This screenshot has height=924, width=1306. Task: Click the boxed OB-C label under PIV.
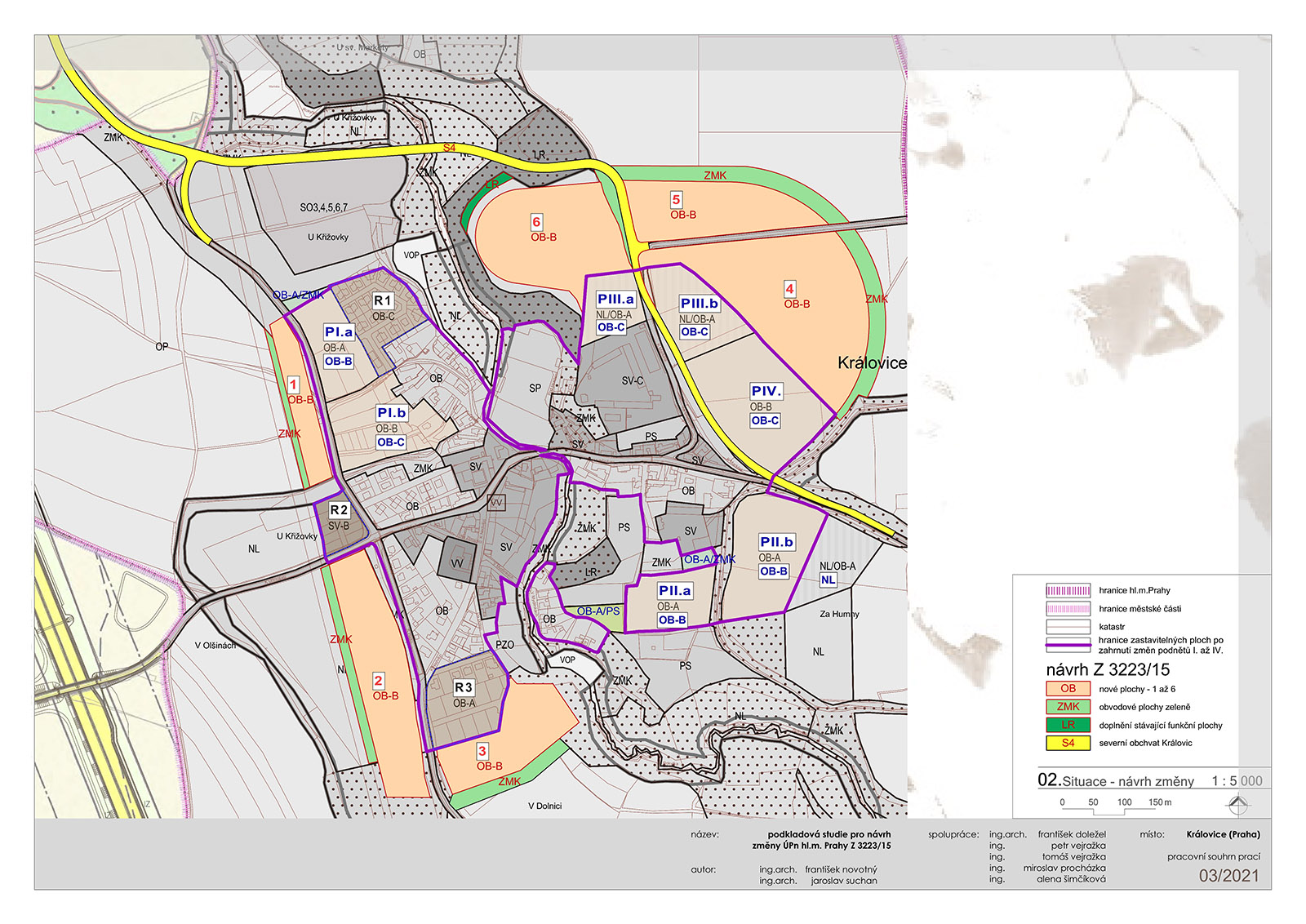(x=766, y=421)
